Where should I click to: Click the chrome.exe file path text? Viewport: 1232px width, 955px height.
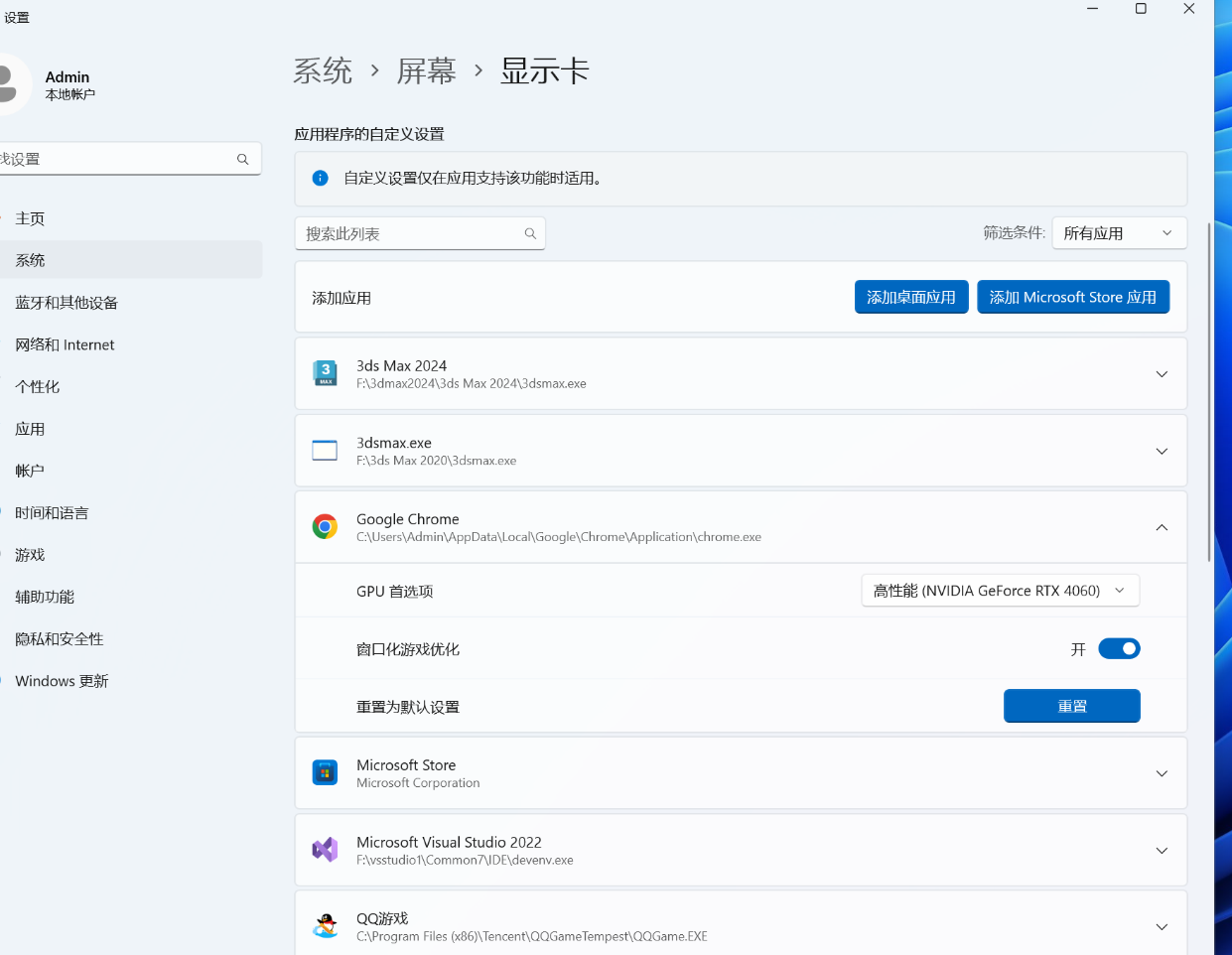pos(559,537)
